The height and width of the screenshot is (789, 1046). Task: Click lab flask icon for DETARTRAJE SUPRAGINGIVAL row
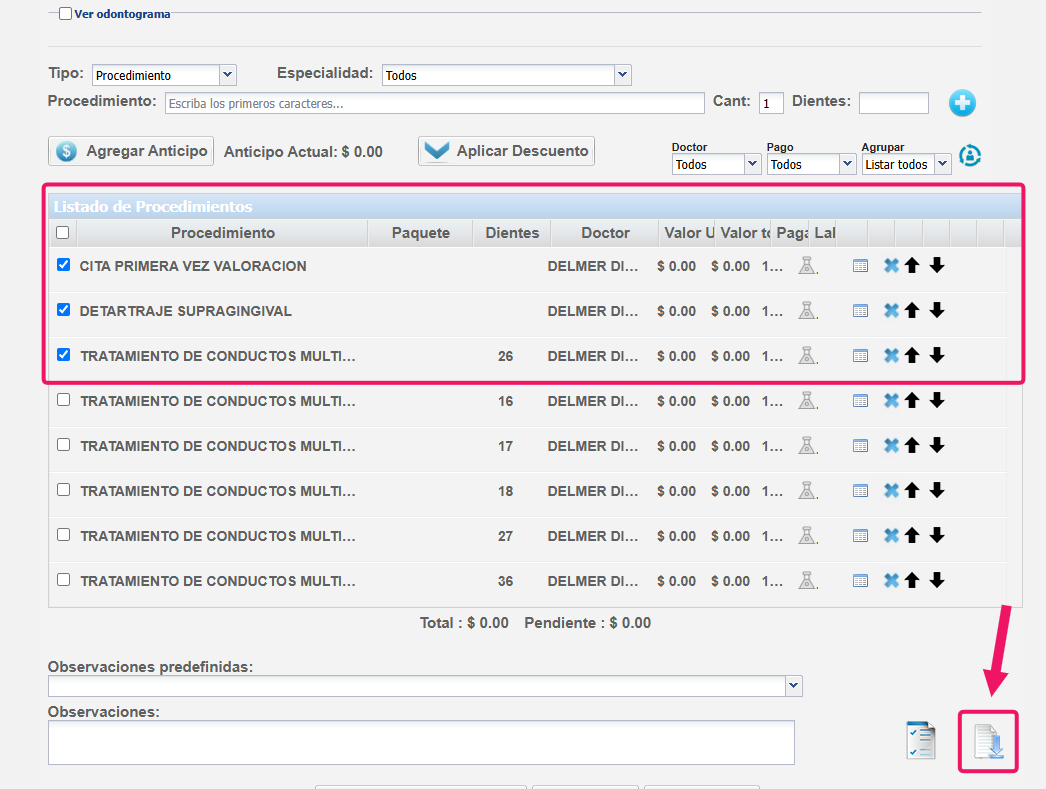pos(807,311)
